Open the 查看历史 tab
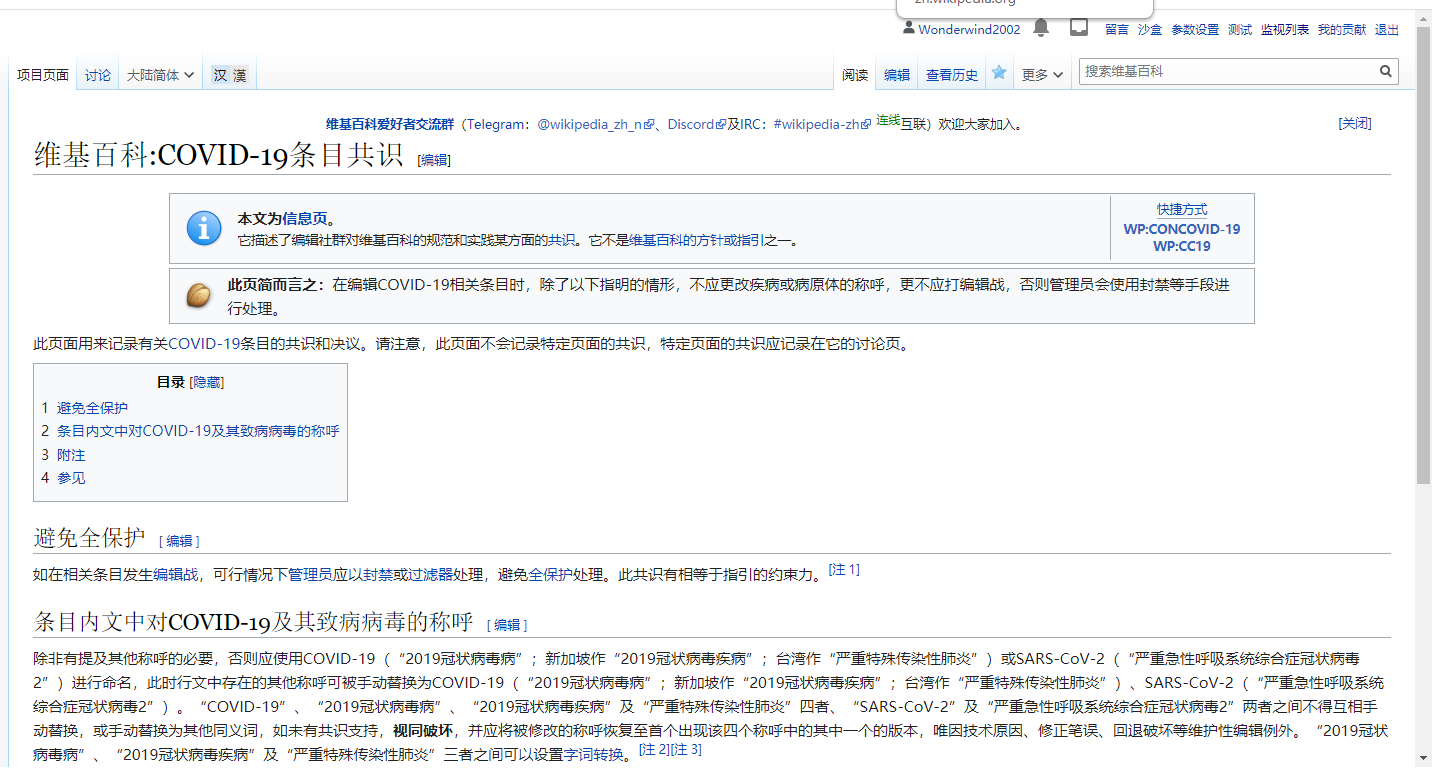This screenshot has height=768, width=1432. pyautogui.click(x=952, y=75)
